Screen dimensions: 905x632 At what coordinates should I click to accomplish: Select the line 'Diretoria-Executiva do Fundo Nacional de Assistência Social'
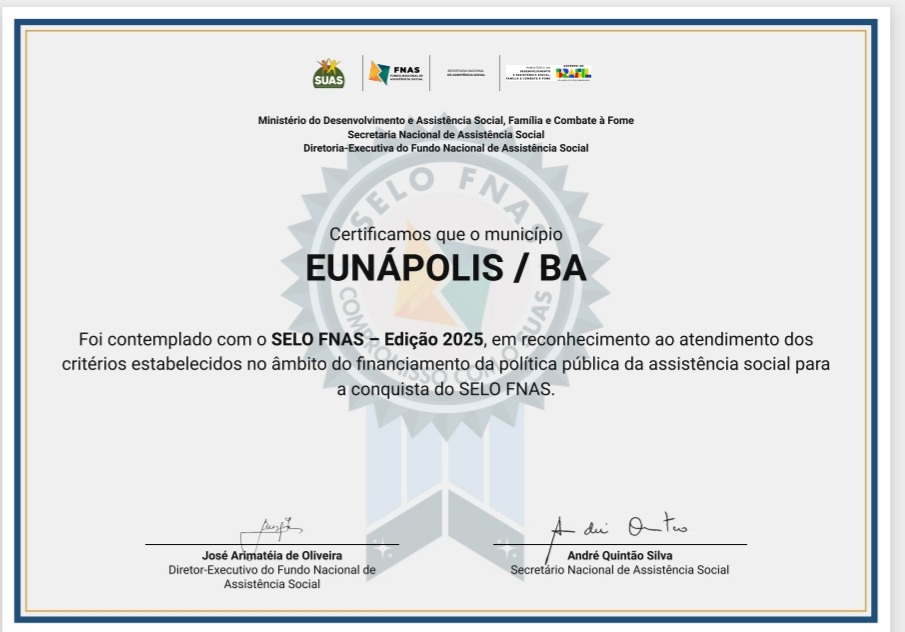(446, 148)
